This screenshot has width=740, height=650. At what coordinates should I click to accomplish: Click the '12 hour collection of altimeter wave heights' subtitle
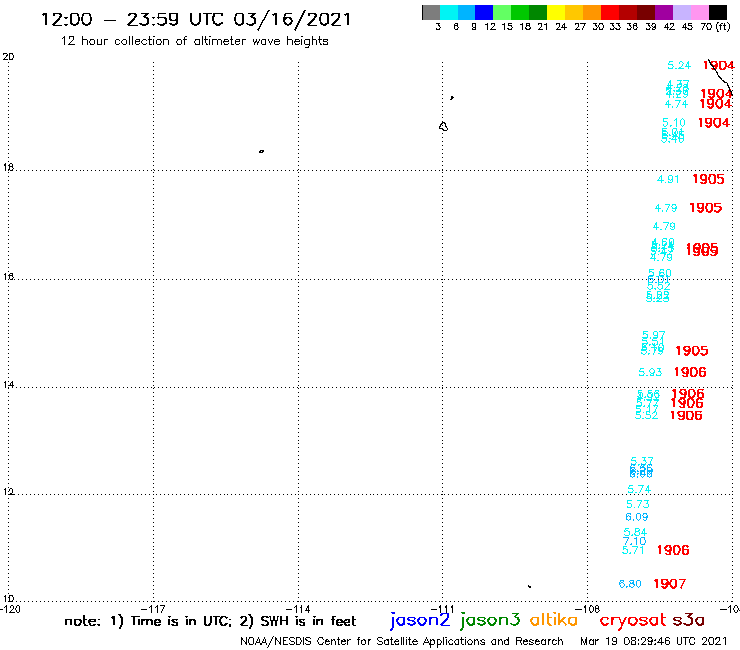194,41
